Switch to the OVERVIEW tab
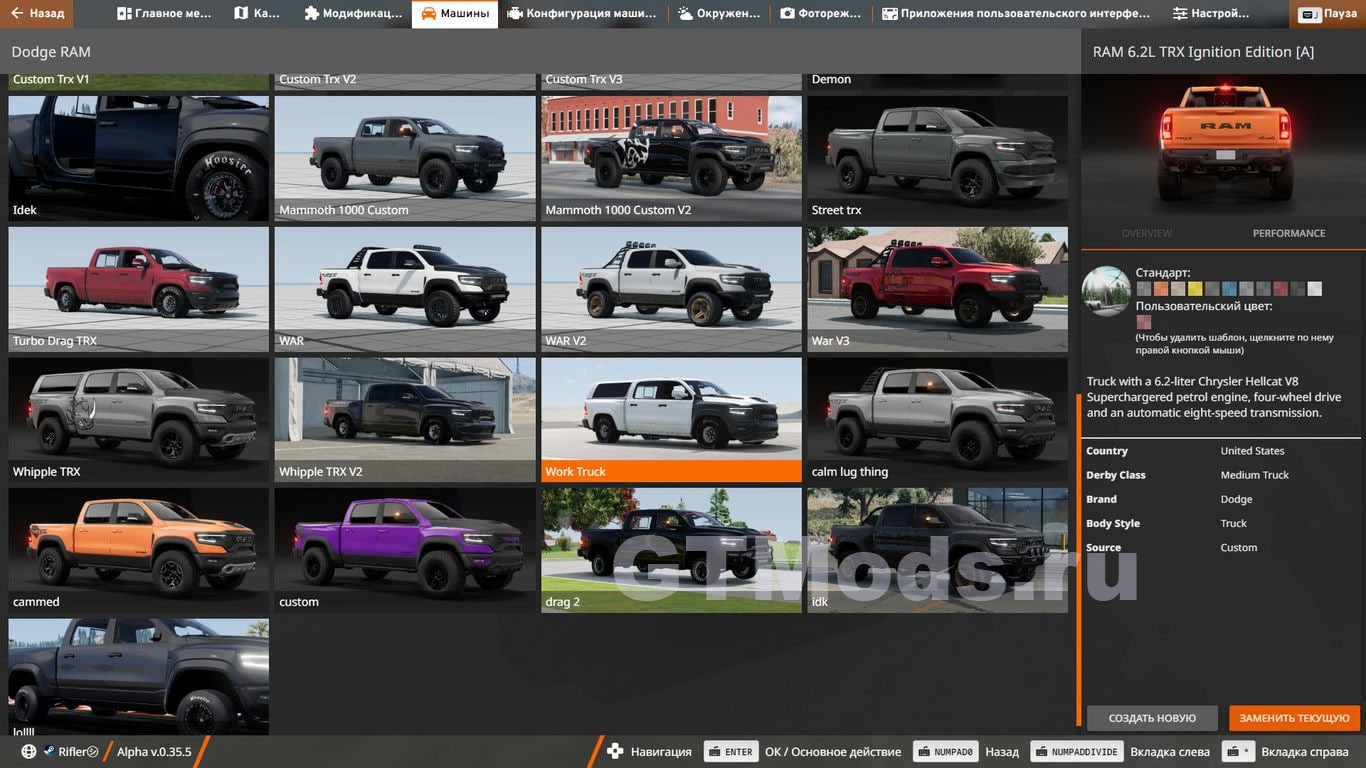The image size is (1366, 768). coord(1147,233)
